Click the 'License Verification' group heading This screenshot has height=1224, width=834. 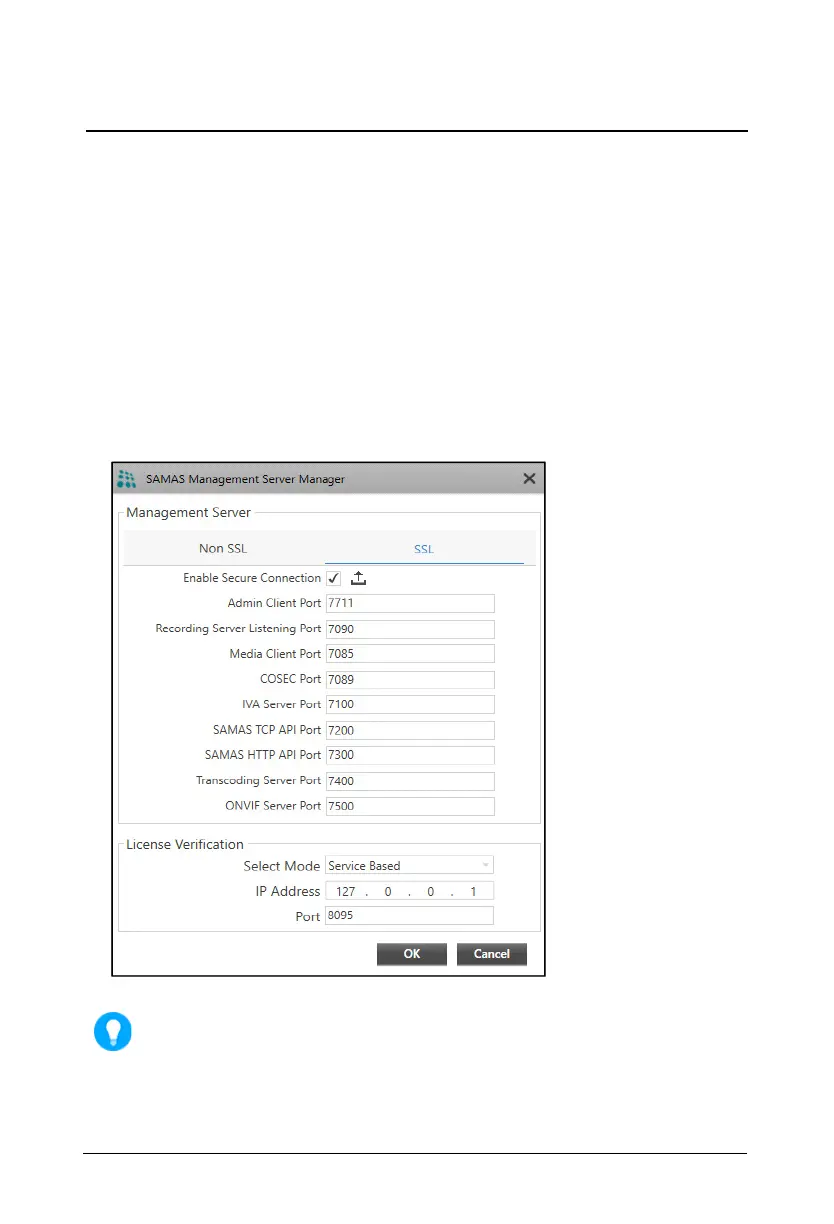click(185, 845)
